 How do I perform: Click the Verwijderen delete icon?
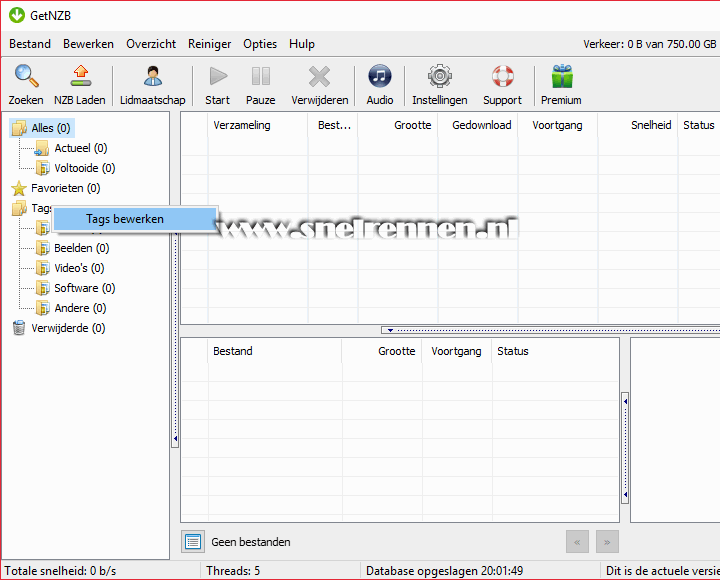pyautogui.click(x=319, y=77)
